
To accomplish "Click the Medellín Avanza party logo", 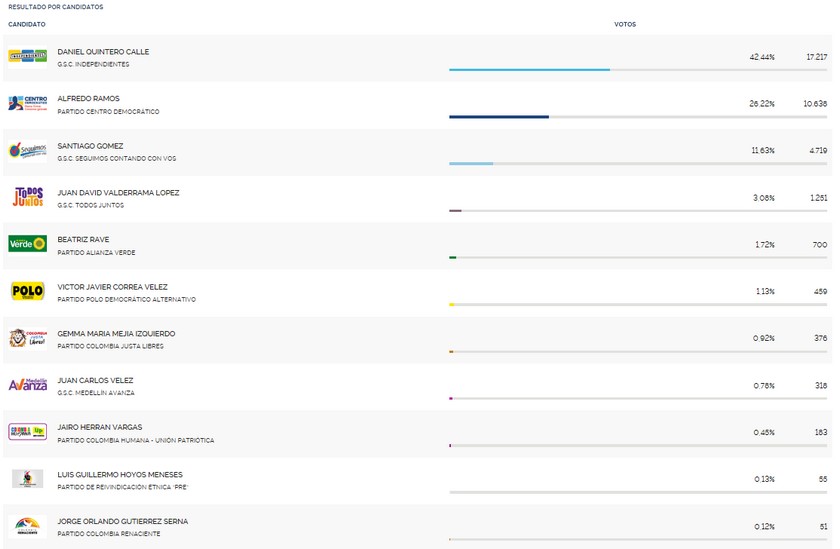I will pyautogui.click(x=27, y=385).
